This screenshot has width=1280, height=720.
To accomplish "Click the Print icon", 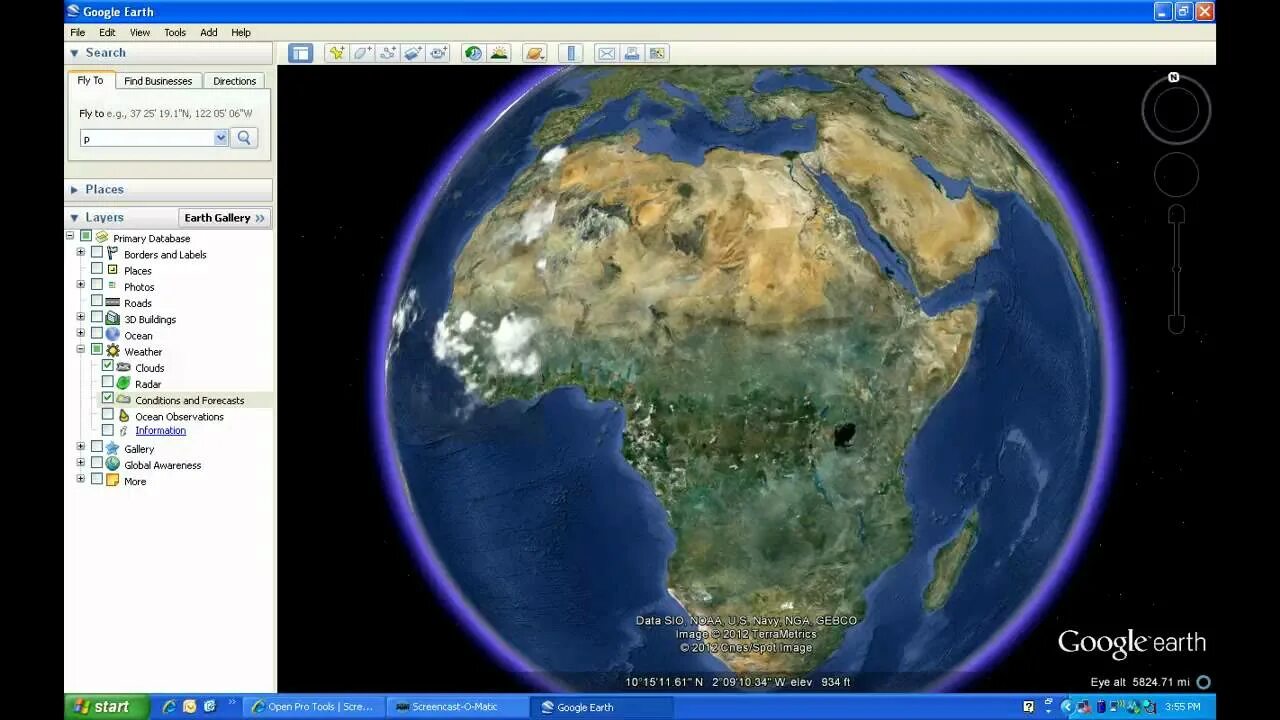I will [632, 53].
